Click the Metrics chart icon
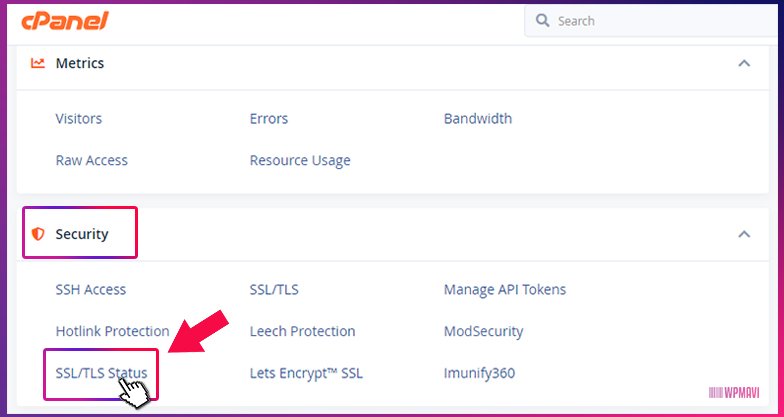 click(x=38, y=63)
